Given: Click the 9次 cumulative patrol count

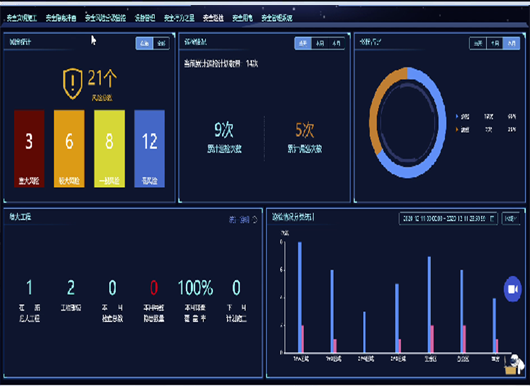Looking at the screenshot, I should tap(224, 129).
